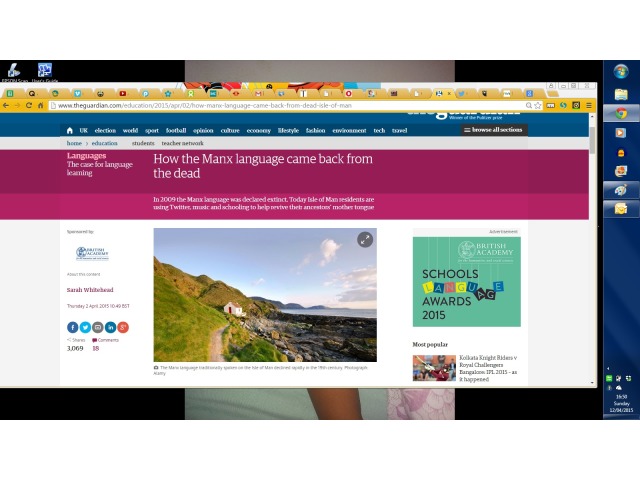The height and width of the screenshot is (480, 640).
Task: Share article via email icon
Action: [98, 327]
